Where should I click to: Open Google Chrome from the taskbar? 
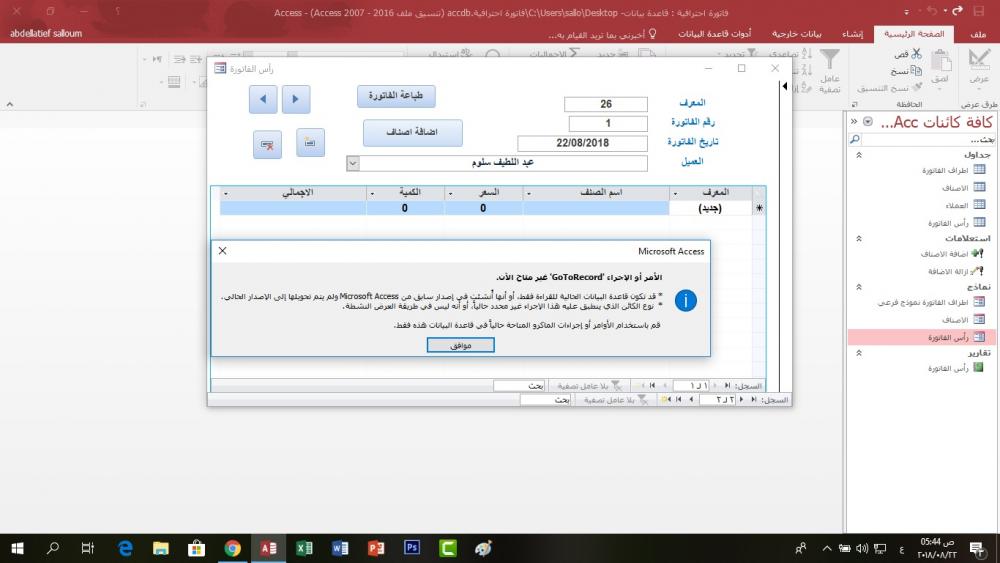(232, 548)
